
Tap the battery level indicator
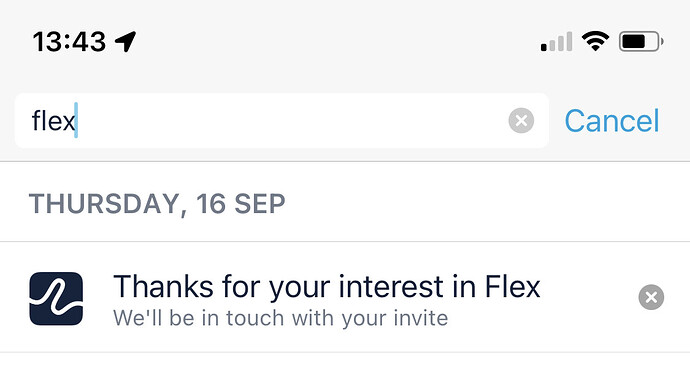point(641,42)
